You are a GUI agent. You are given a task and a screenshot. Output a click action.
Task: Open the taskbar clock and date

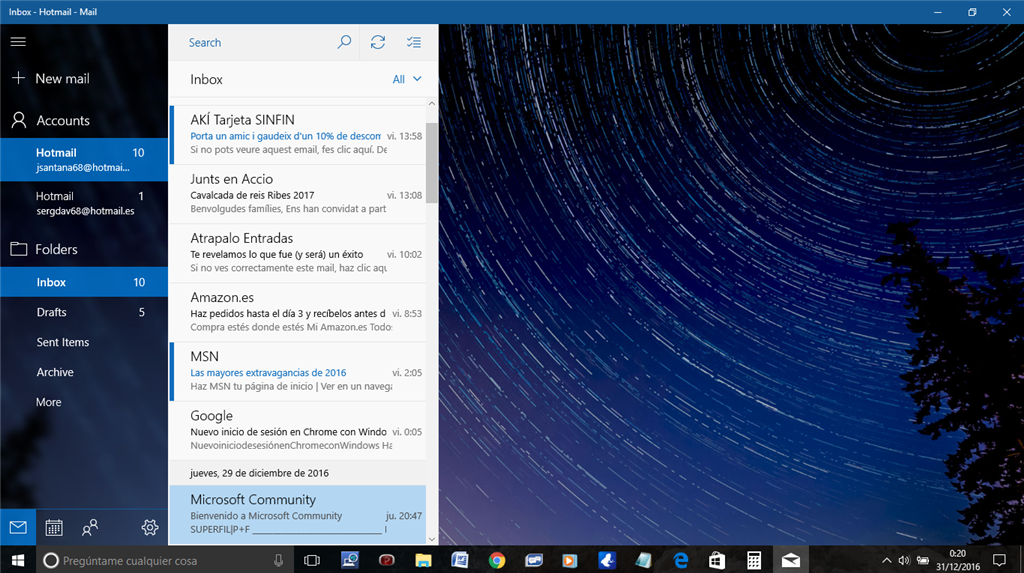957,560
